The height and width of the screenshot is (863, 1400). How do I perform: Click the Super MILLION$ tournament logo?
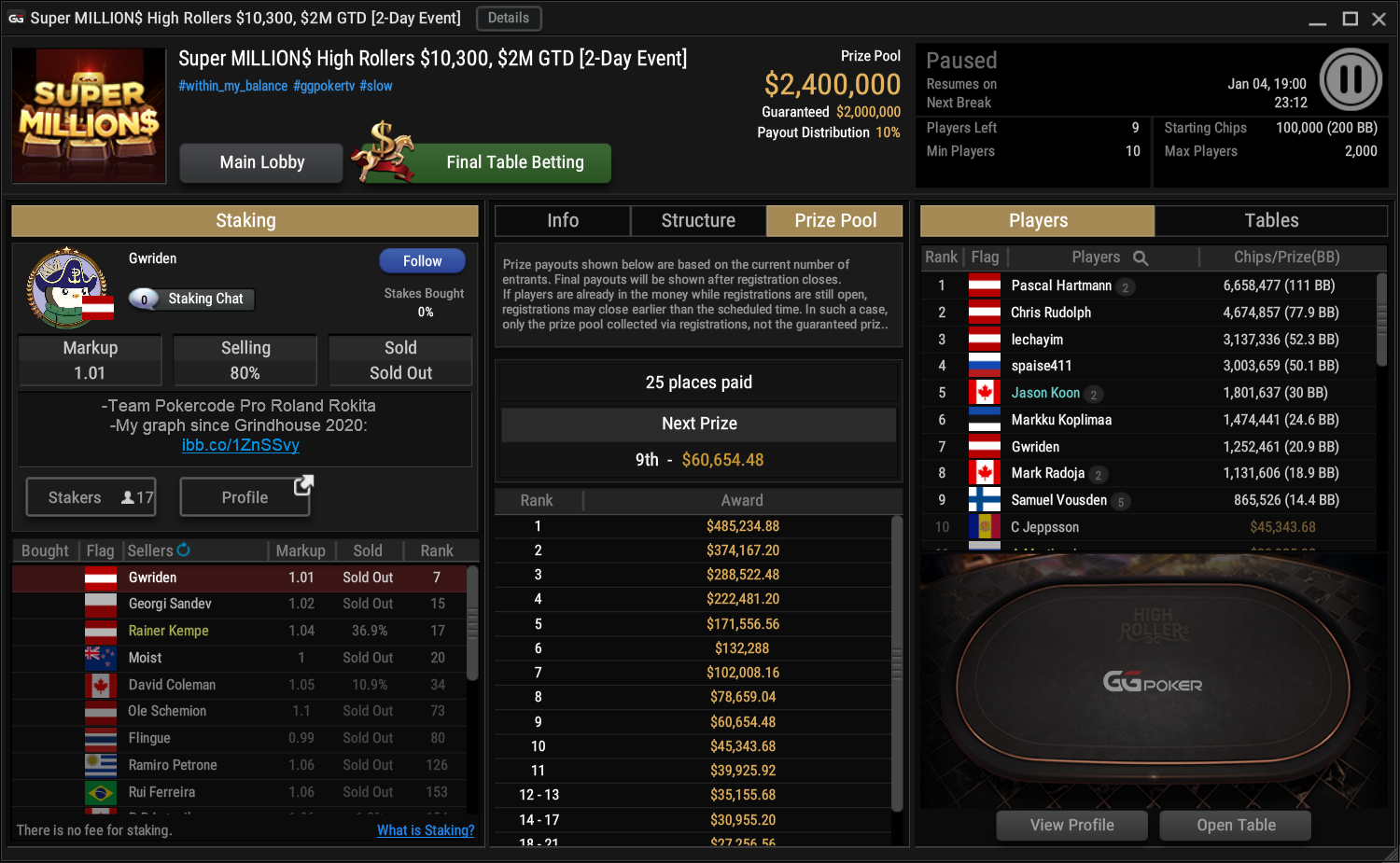(90, 116)
